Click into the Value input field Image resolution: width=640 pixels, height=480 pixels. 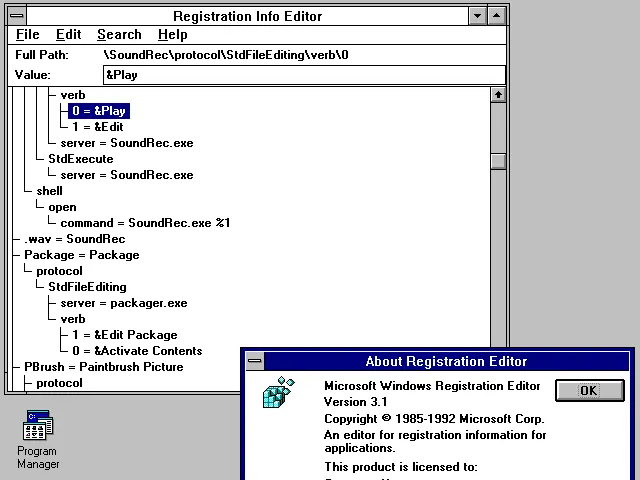(304, 75)
